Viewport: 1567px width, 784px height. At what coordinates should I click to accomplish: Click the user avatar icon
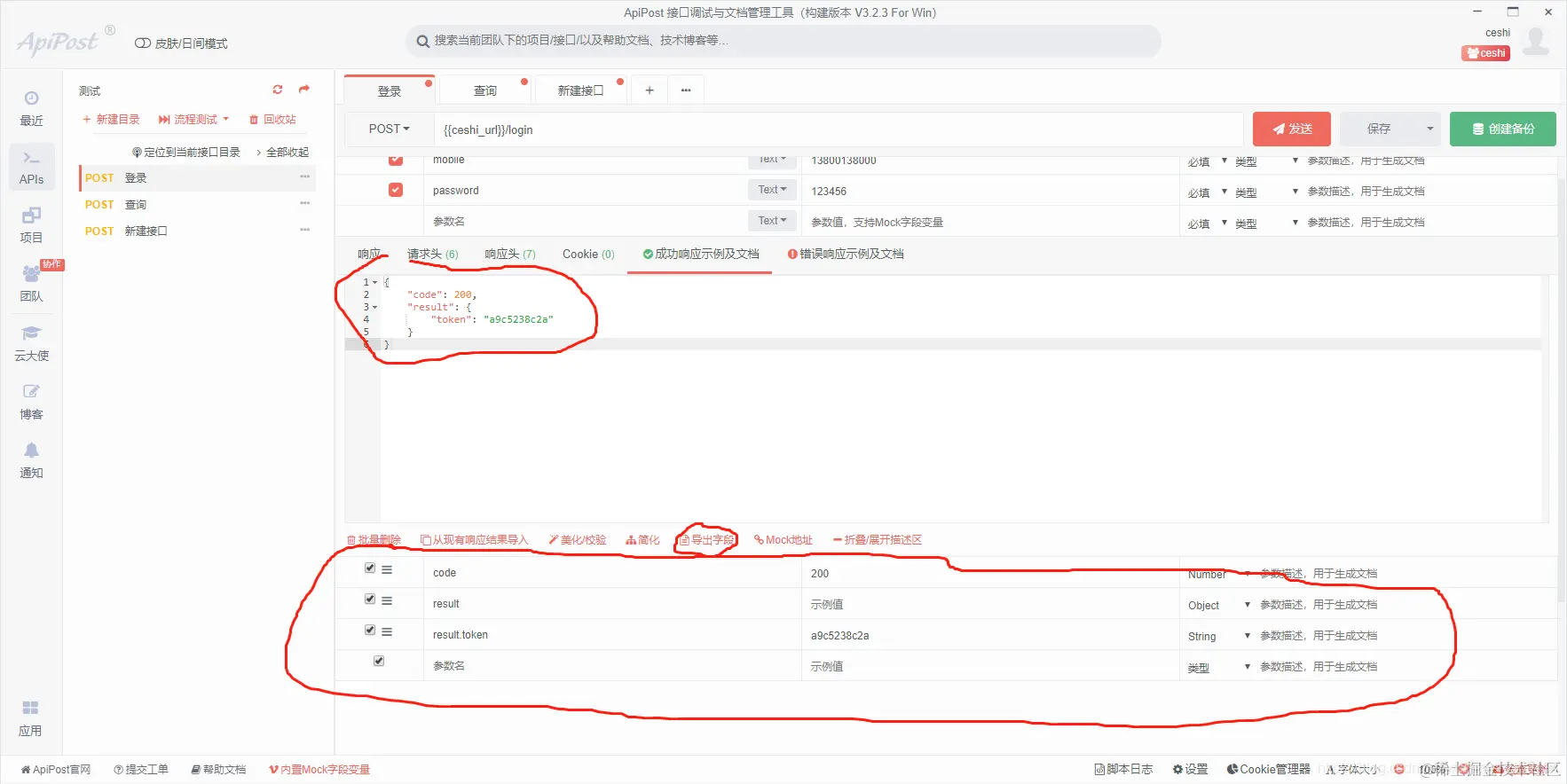click(1536, 41)
